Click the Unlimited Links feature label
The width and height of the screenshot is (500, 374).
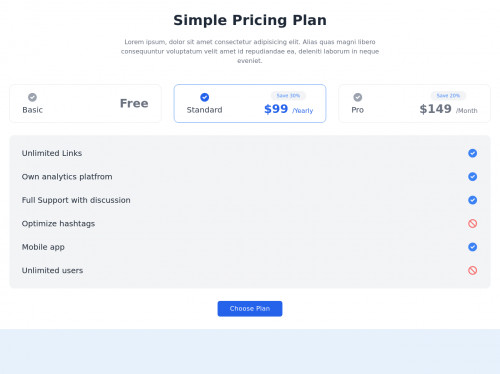[52, 153]
